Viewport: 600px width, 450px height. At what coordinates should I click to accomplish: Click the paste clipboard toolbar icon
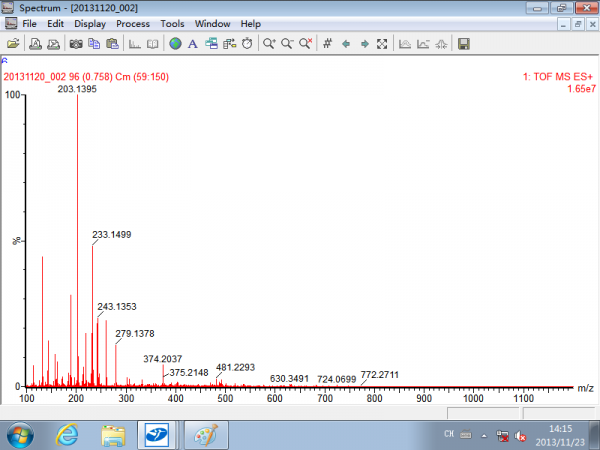(x=111, y=44)
